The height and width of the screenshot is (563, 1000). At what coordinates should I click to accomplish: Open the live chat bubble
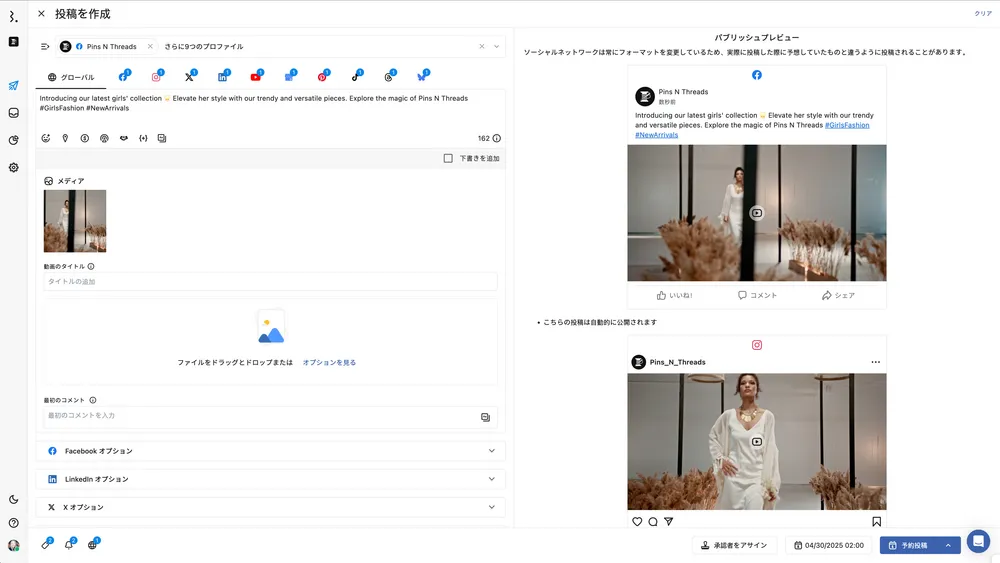978,541
